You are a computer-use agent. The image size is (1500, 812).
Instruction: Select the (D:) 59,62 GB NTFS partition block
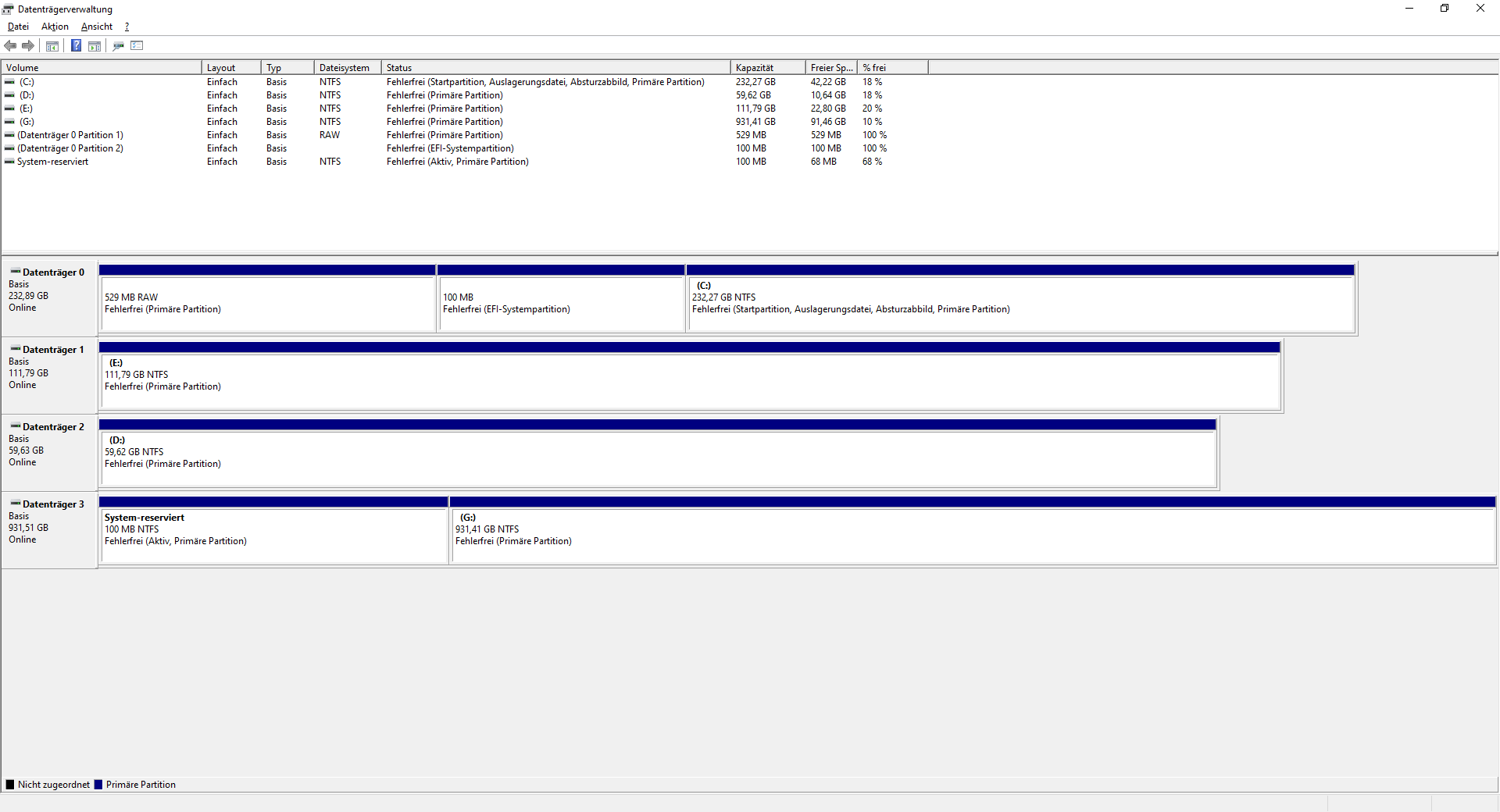658,453
